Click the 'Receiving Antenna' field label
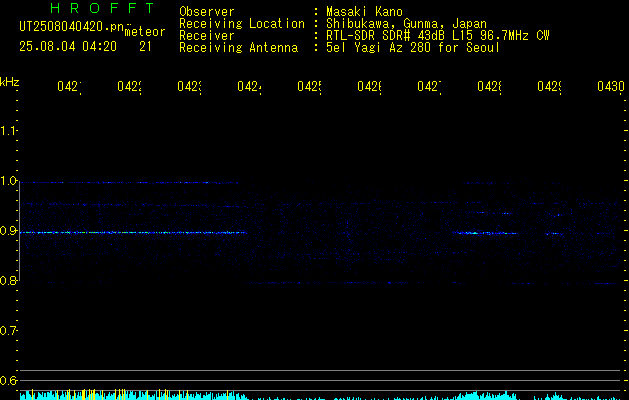Viewport: 629px width, 400px height. coord(238,48)
